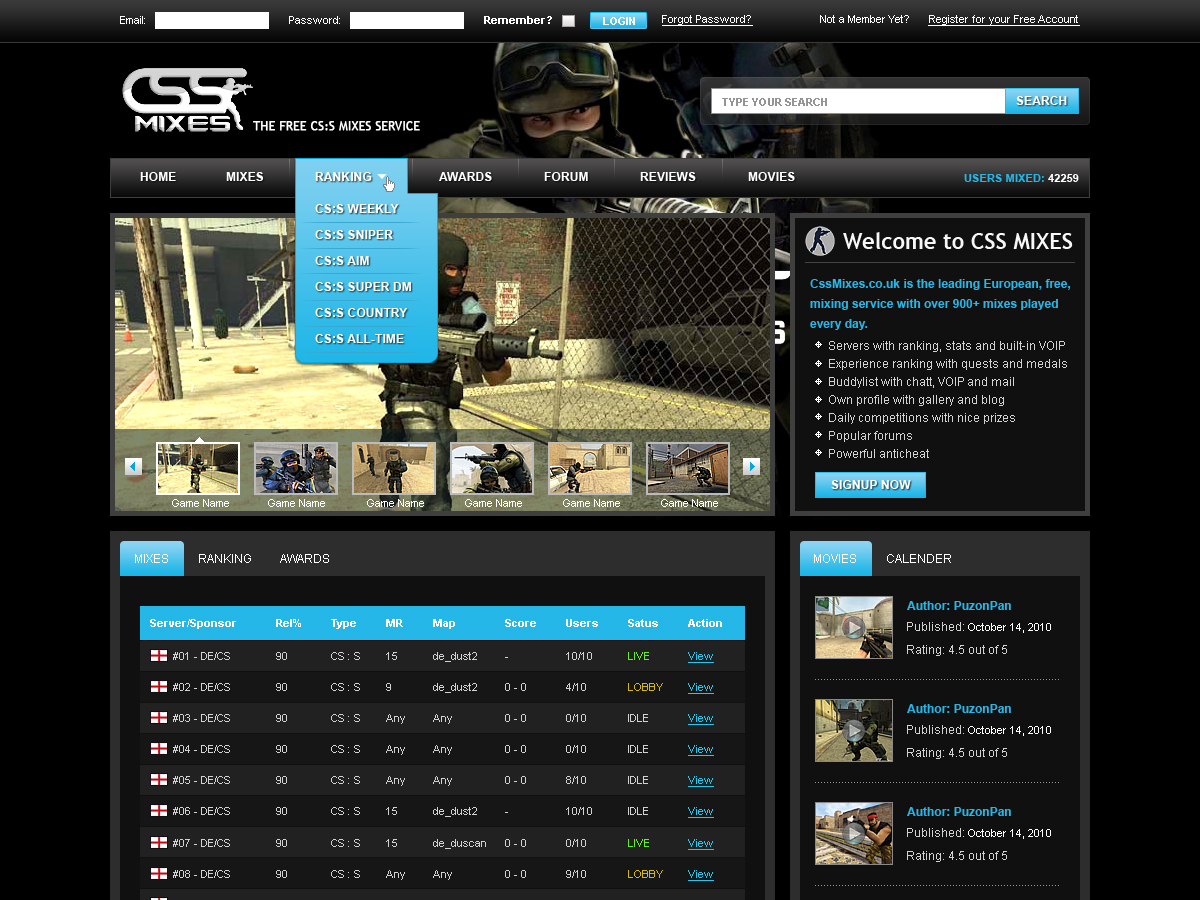Play the second movie thumbnail
Image resolution: width=1200 pixels, height=900 pixels.
click(854, 731)
